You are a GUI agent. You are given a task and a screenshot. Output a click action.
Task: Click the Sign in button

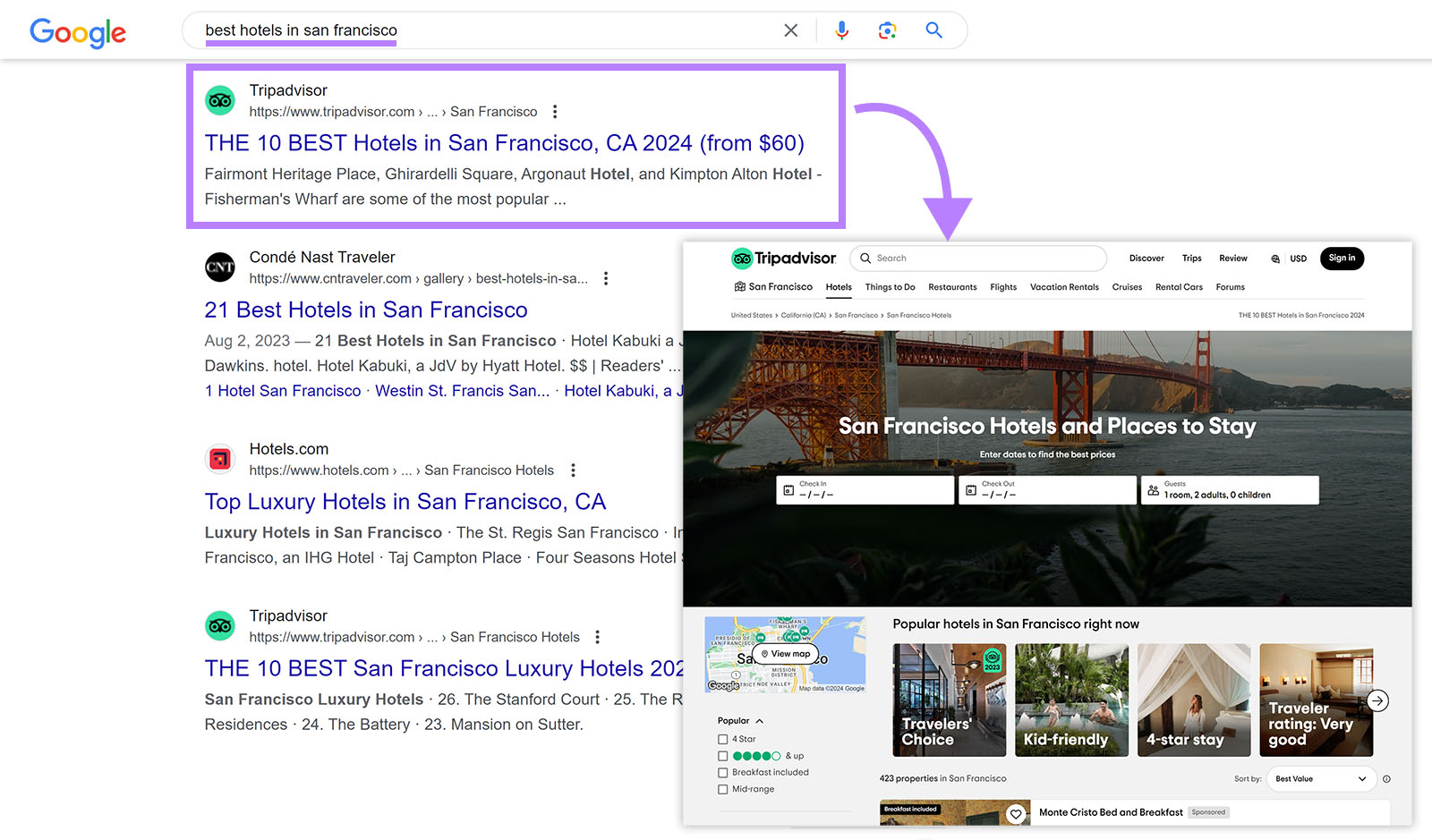coord(1342,259)
